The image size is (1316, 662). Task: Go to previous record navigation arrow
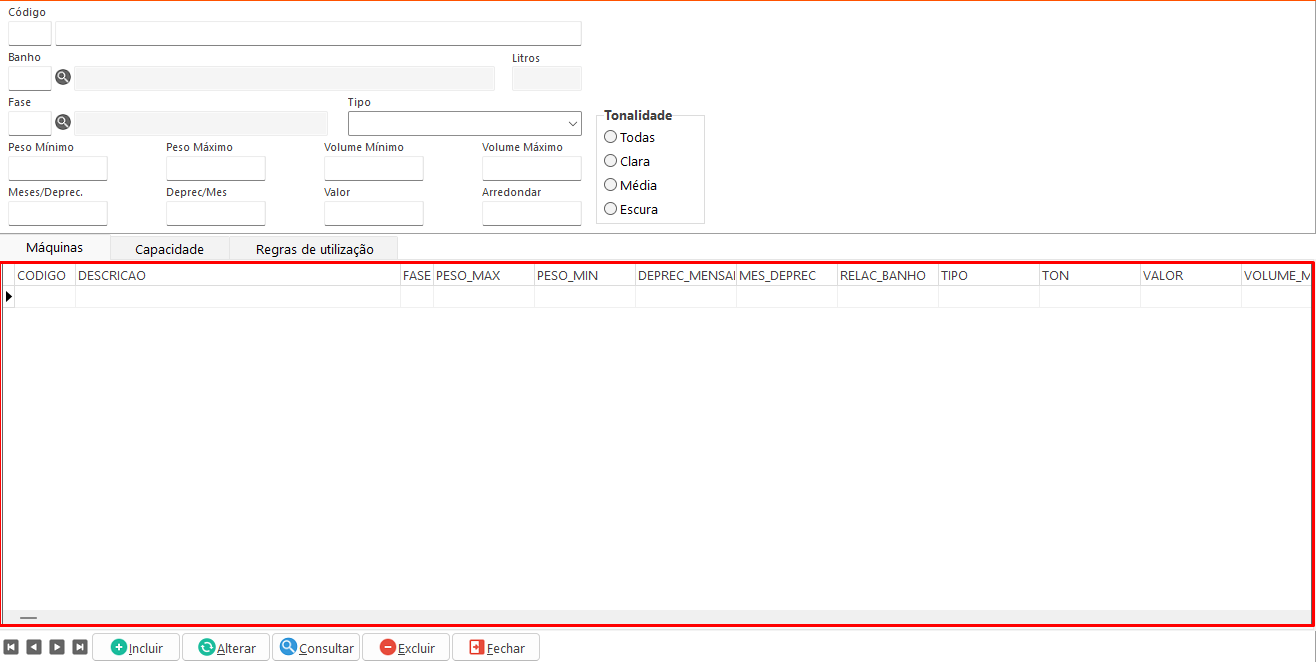tap(34, 648)
